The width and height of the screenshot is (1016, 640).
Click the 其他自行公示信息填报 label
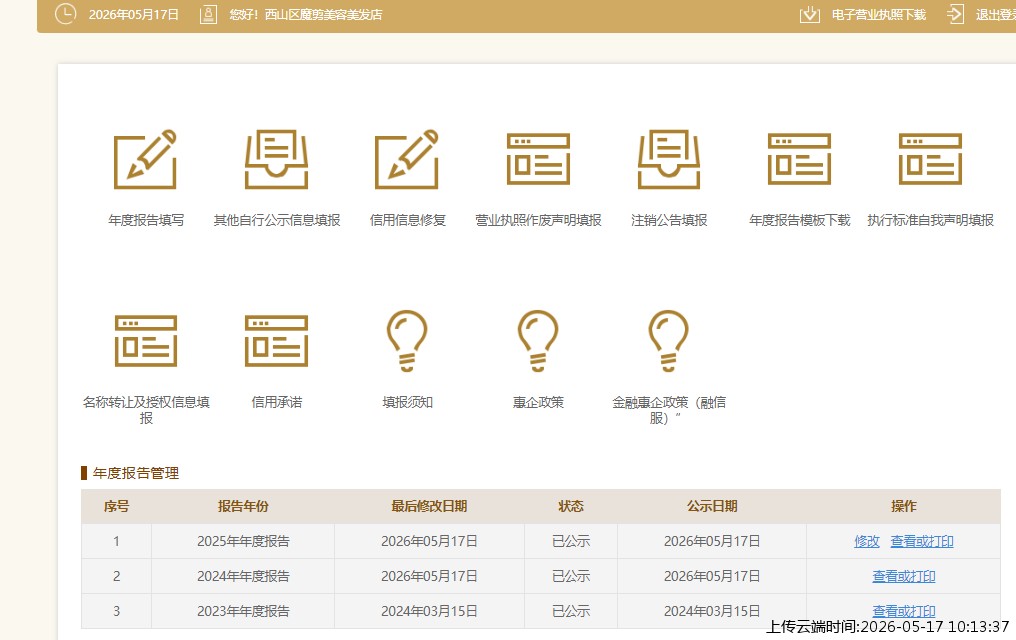pyautogui.click(x=277, y=220)
